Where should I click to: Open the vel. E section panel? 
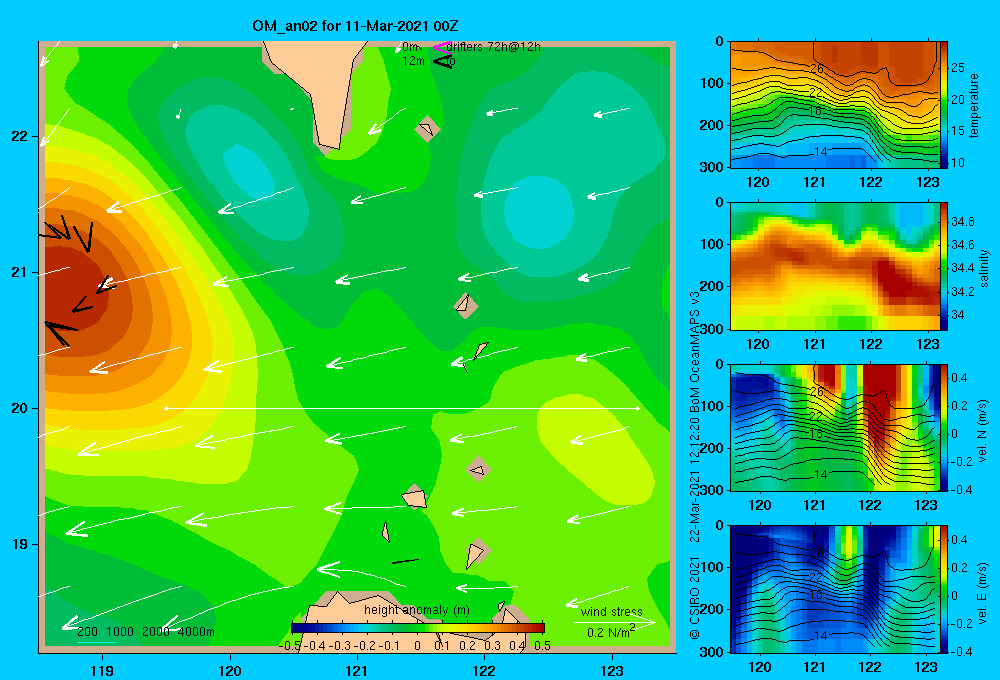[835, 589]
